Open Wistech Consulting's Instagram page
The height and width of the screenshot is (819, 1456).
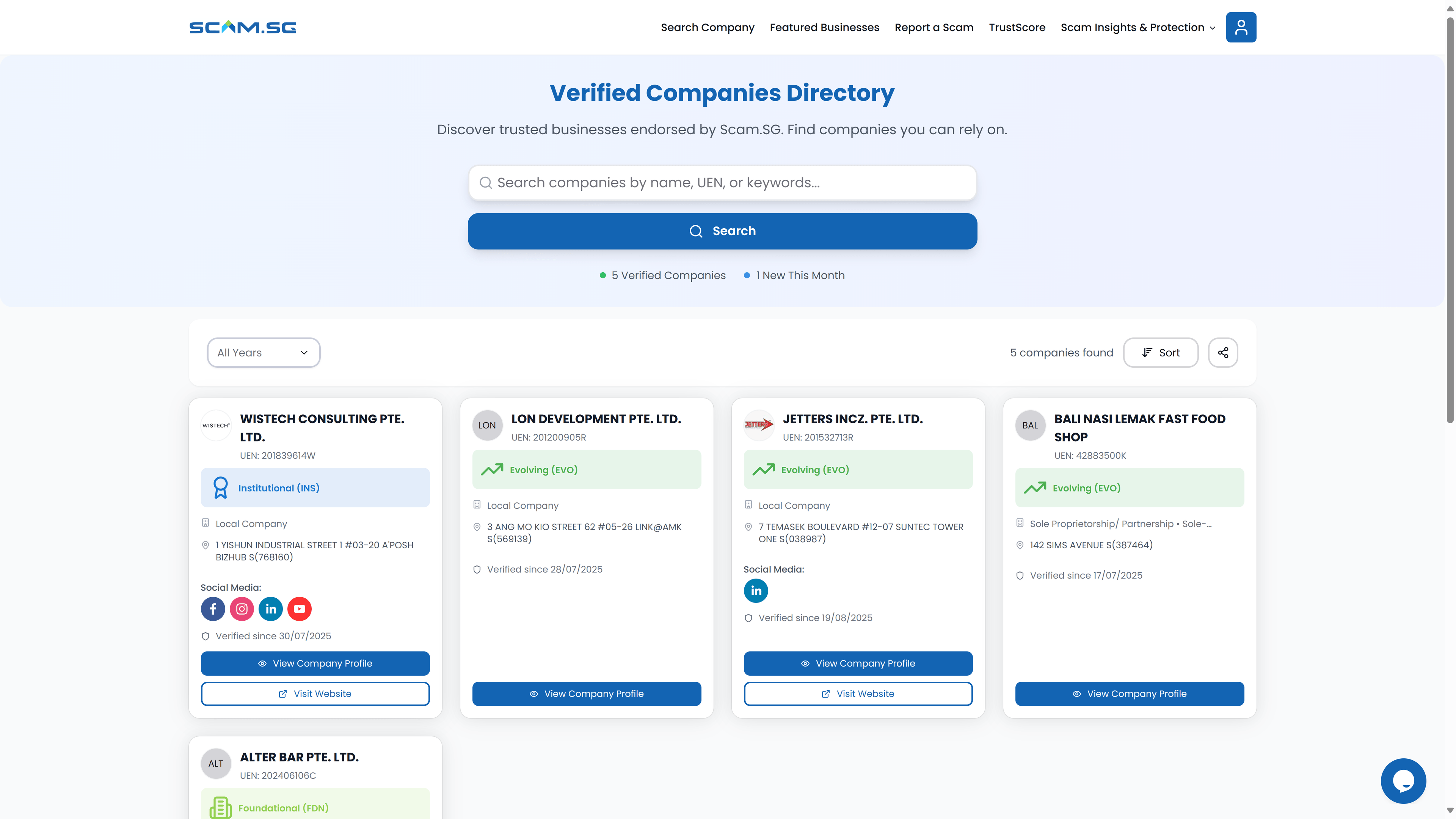242,609
